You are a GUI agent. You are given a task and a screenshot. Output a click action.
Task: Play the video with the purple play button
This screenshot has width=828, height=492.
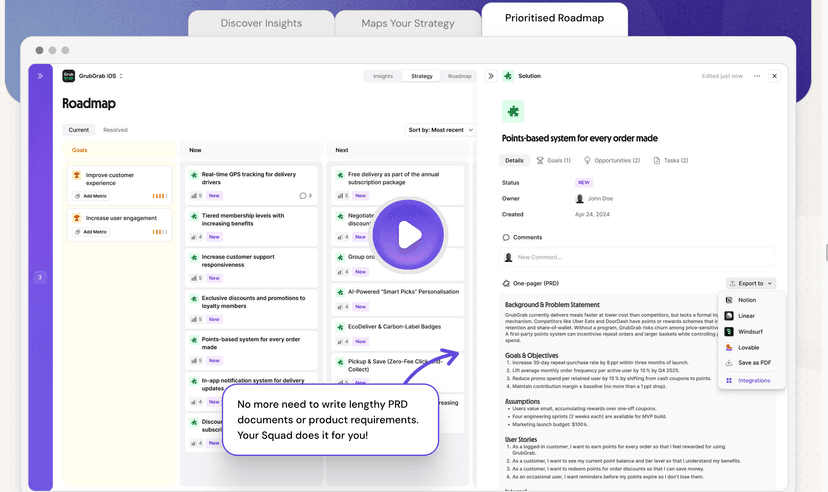[407, 236]
